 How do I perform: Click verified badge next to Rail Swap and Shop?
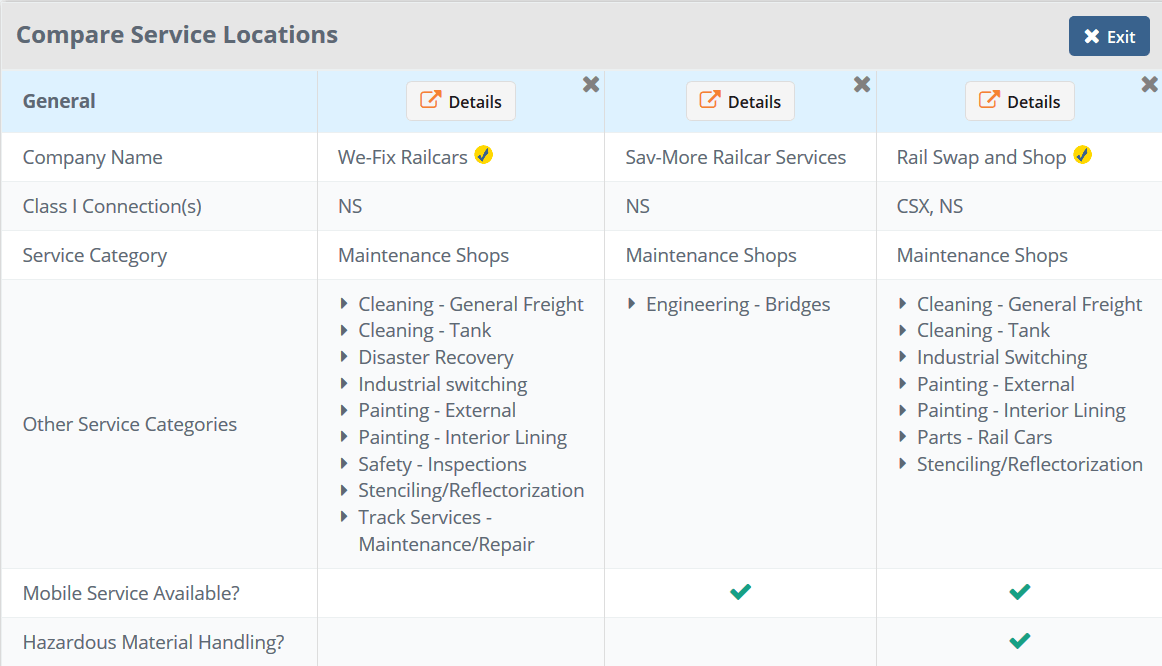(1082, 155)
